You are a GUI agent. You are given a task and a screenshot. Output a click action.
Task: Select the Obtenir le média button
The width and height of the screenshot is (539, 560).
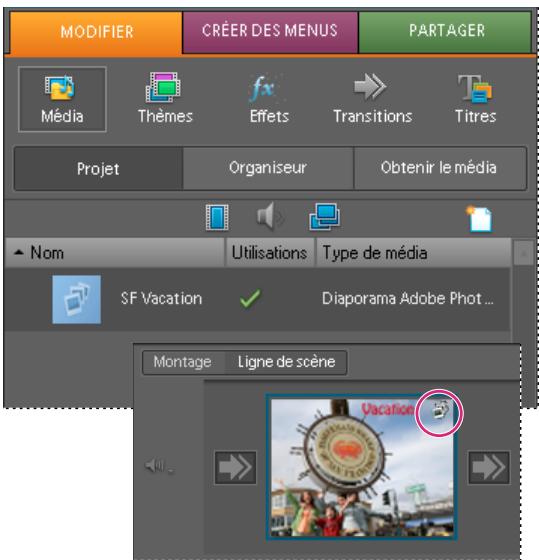click(440, 168)
